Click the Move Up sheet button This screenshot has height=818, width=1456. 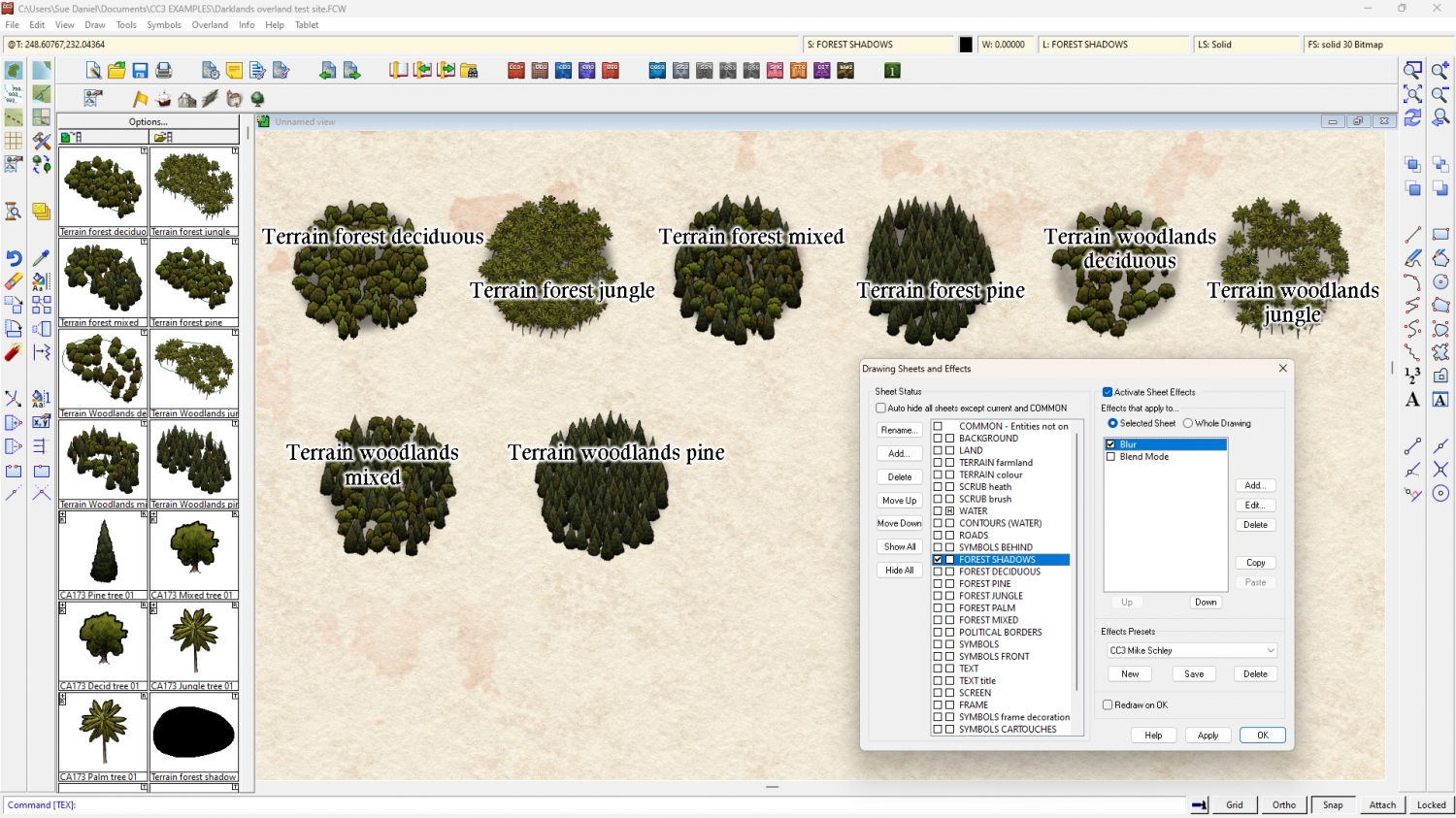[899, 501]
